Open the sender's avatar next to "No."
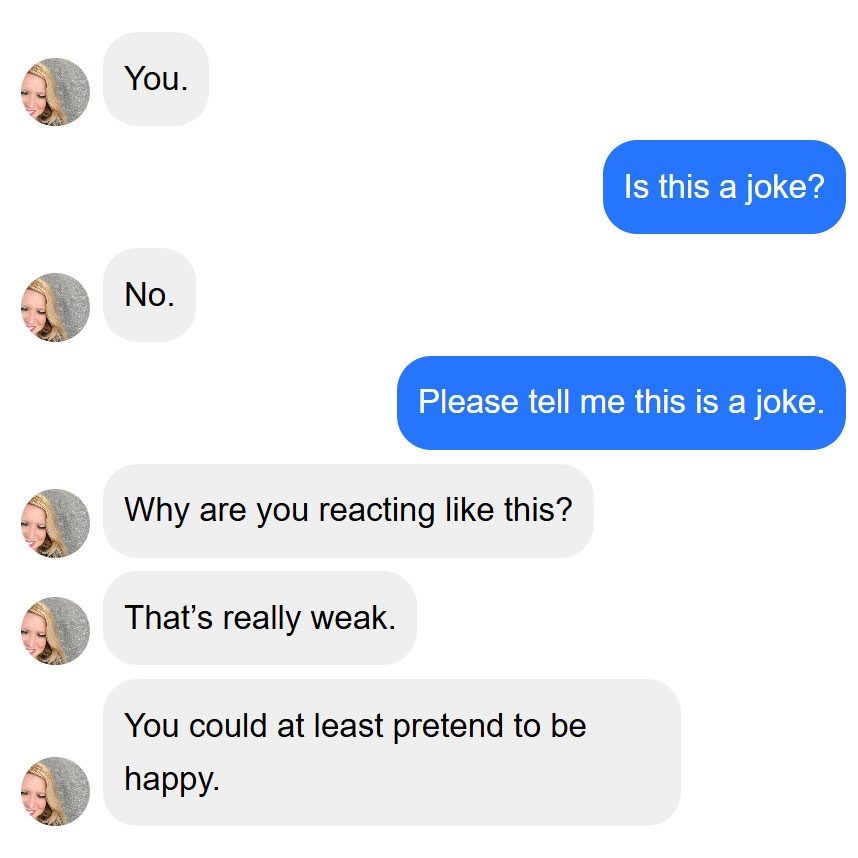 55,307
